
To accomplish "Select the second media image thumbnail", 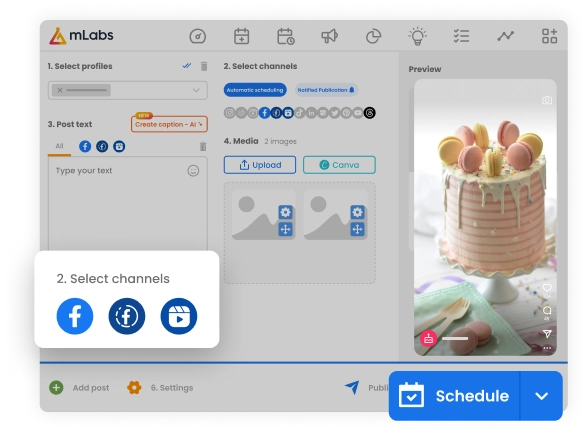I will pos(336,215).
